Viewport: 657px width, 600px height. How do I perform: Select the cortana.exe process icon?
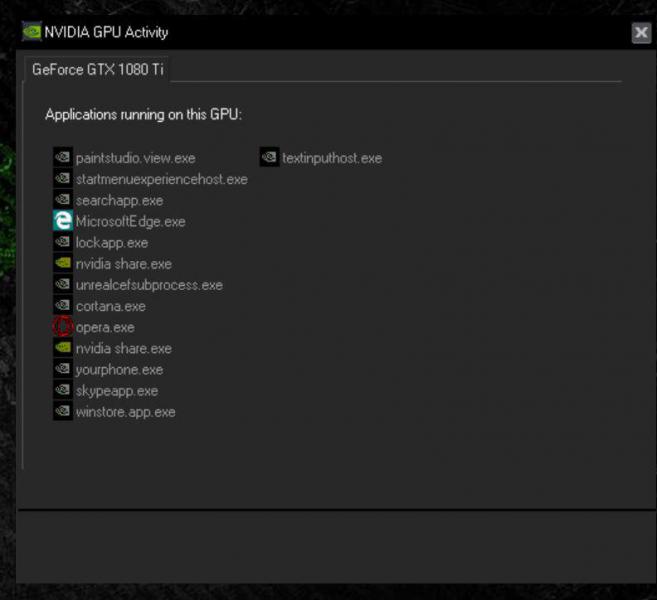coord(62,306)
